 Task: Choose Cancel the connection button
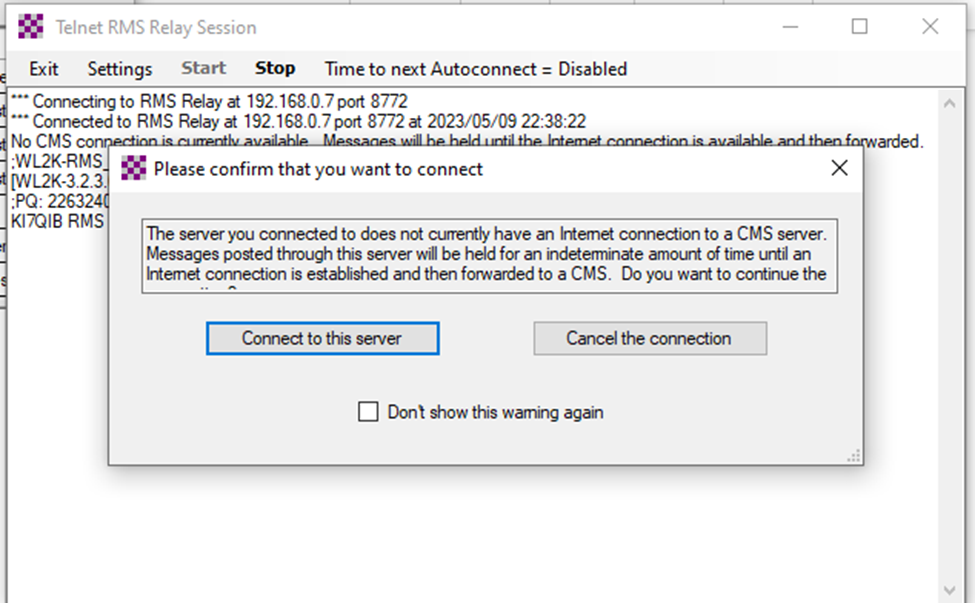(650, 338)
